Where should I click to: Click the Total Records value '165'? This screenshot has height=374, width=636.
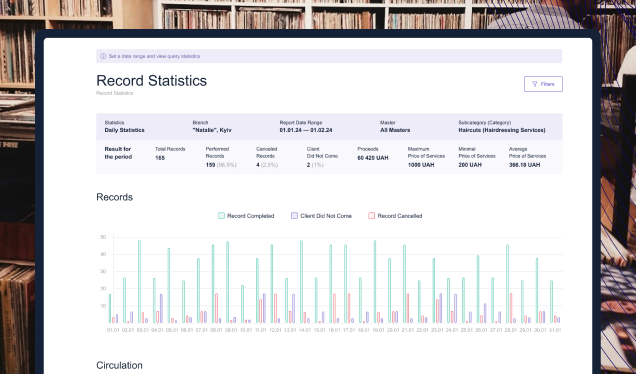[160, 158]
